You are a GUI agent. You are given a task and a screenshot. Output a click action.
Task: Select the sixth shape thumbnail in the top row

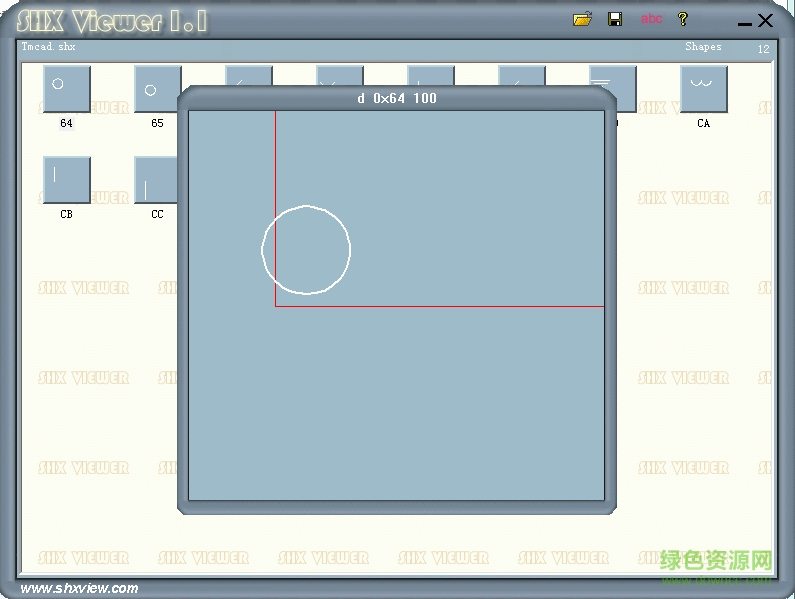[522, 76]
